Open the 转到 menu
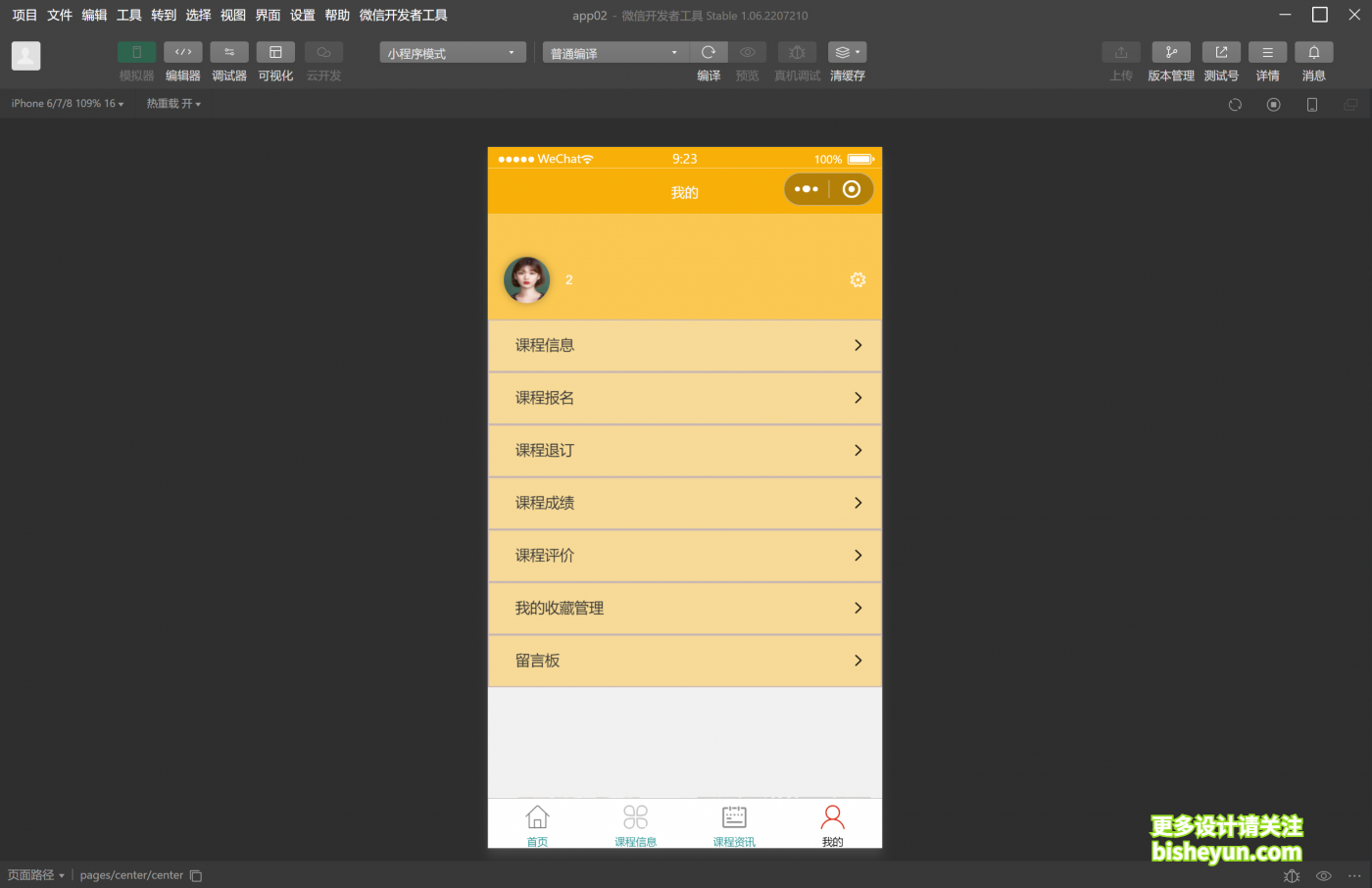The height and width of the screenshot is (888, 1372). point(164,15)
